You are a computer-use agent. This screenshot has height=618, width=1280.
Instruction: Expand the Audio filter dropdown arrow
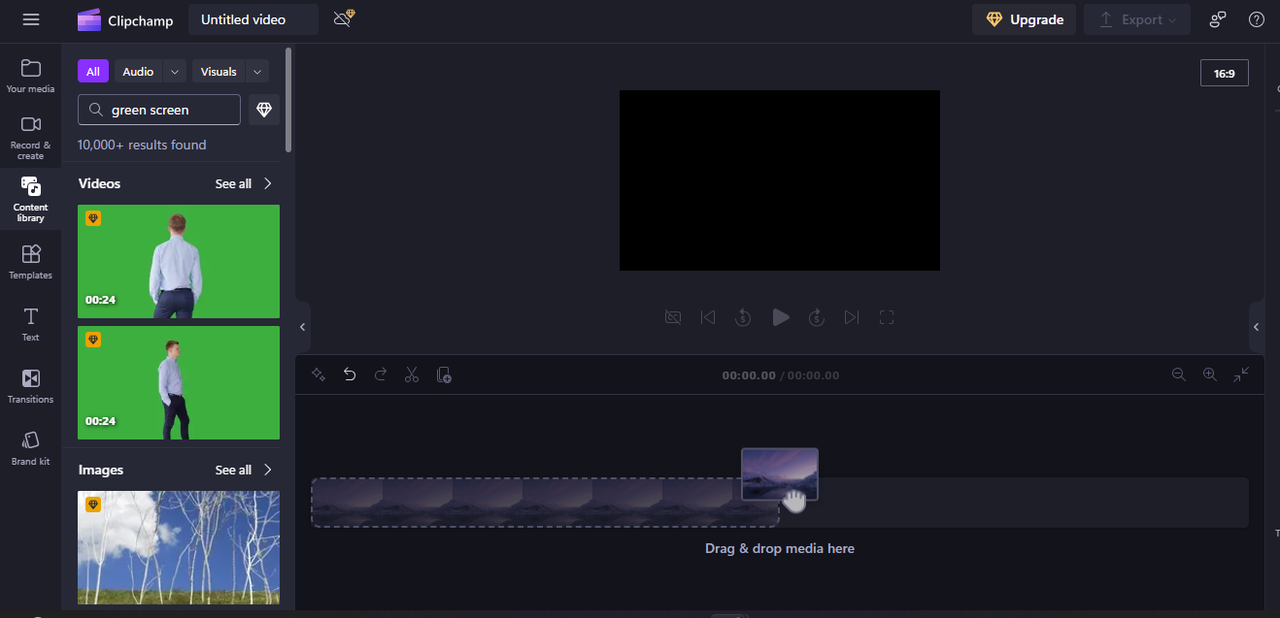pos(175,72)
